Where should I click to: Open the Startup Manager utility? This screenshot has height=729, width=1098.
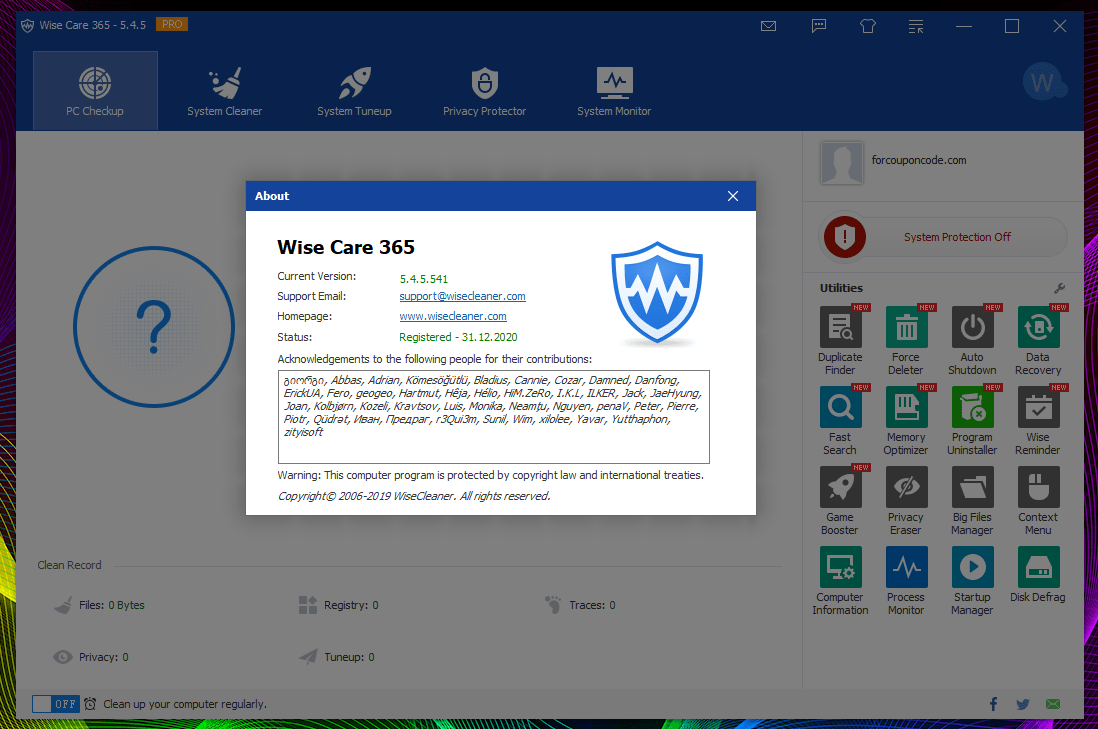(972, 581)
